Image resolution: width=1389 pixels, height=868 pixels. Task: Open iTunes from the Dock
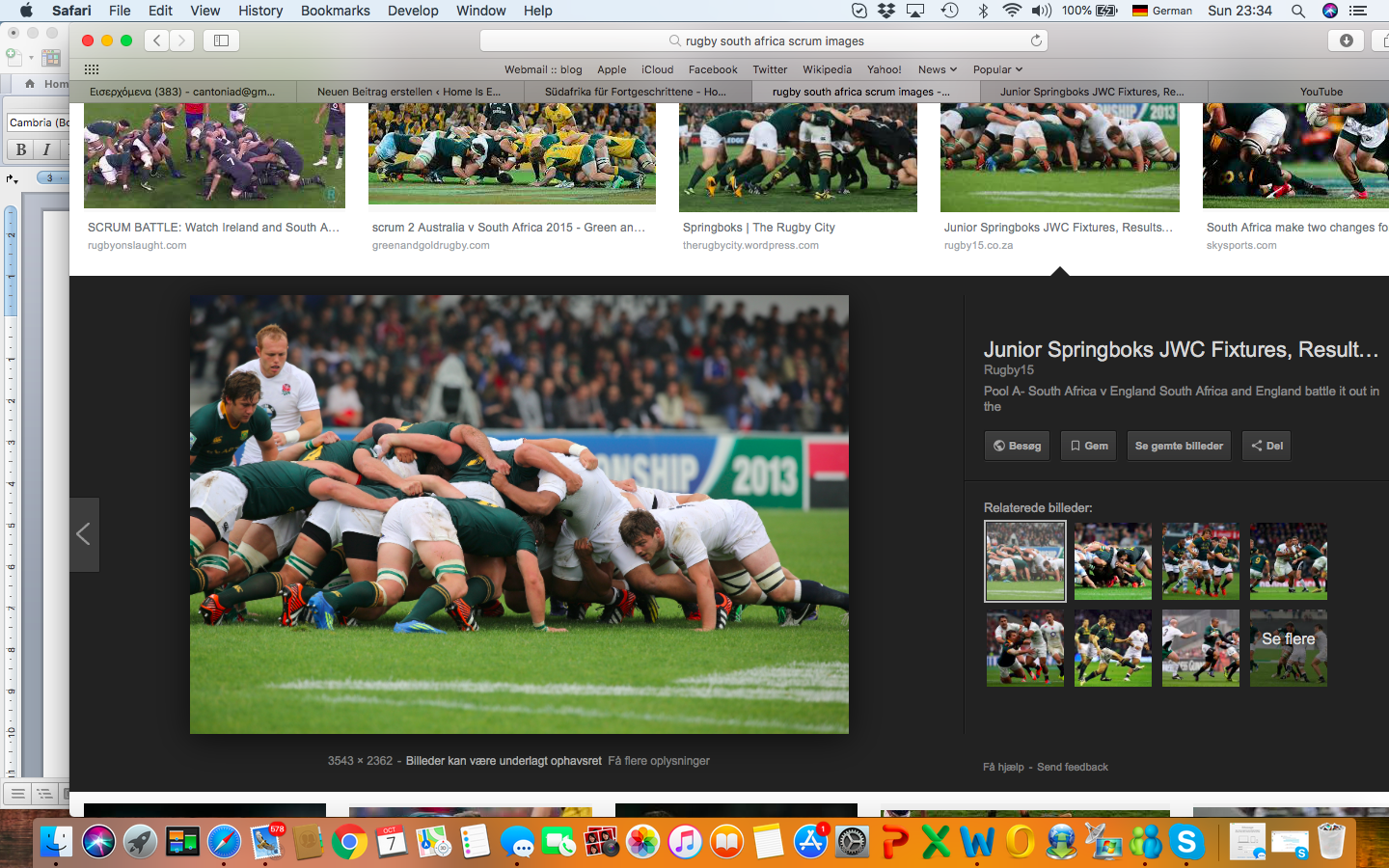pos(685,842)
